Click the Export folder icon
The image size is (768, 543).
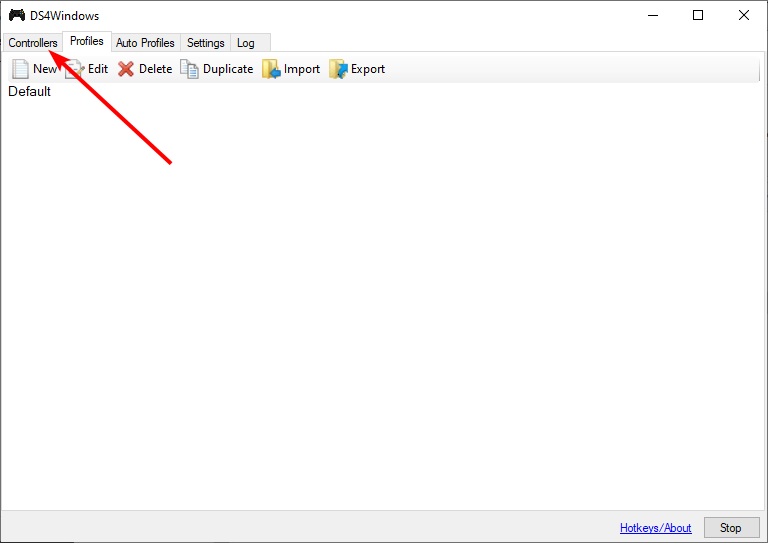click(x=338, y=69)
